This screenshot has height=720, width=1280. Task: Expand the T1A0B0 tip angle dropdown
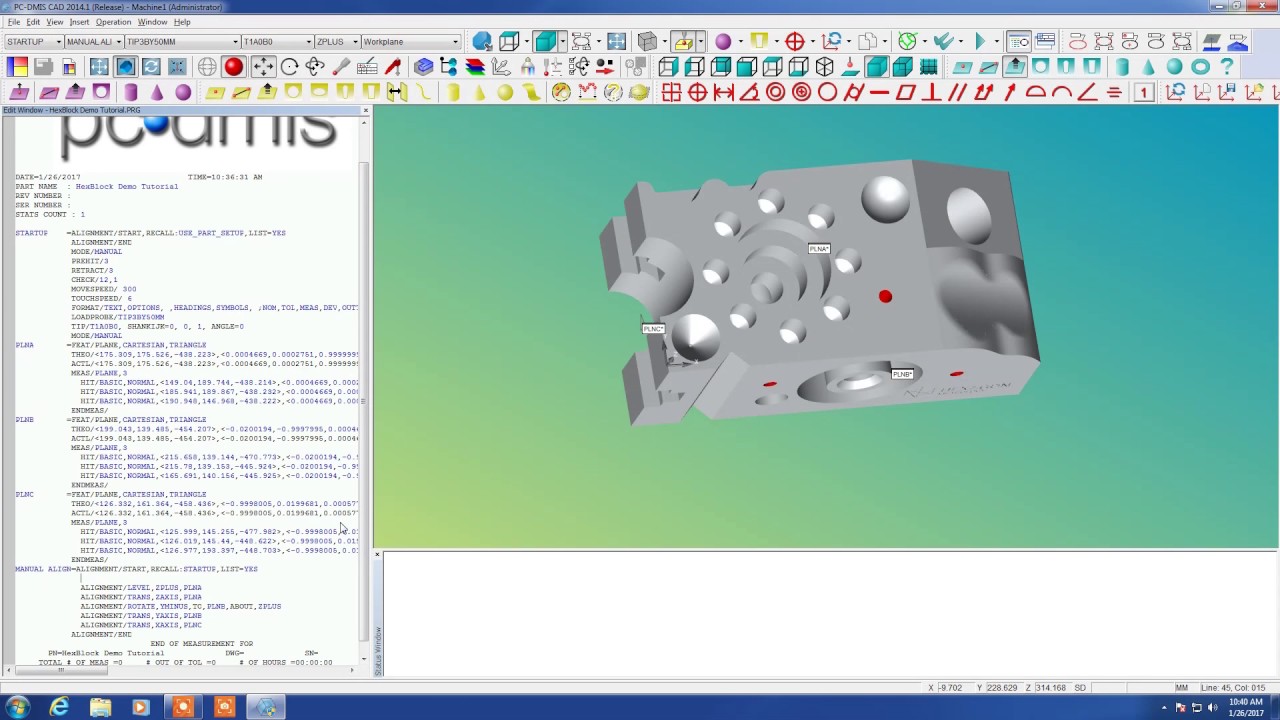pos(308,42)
